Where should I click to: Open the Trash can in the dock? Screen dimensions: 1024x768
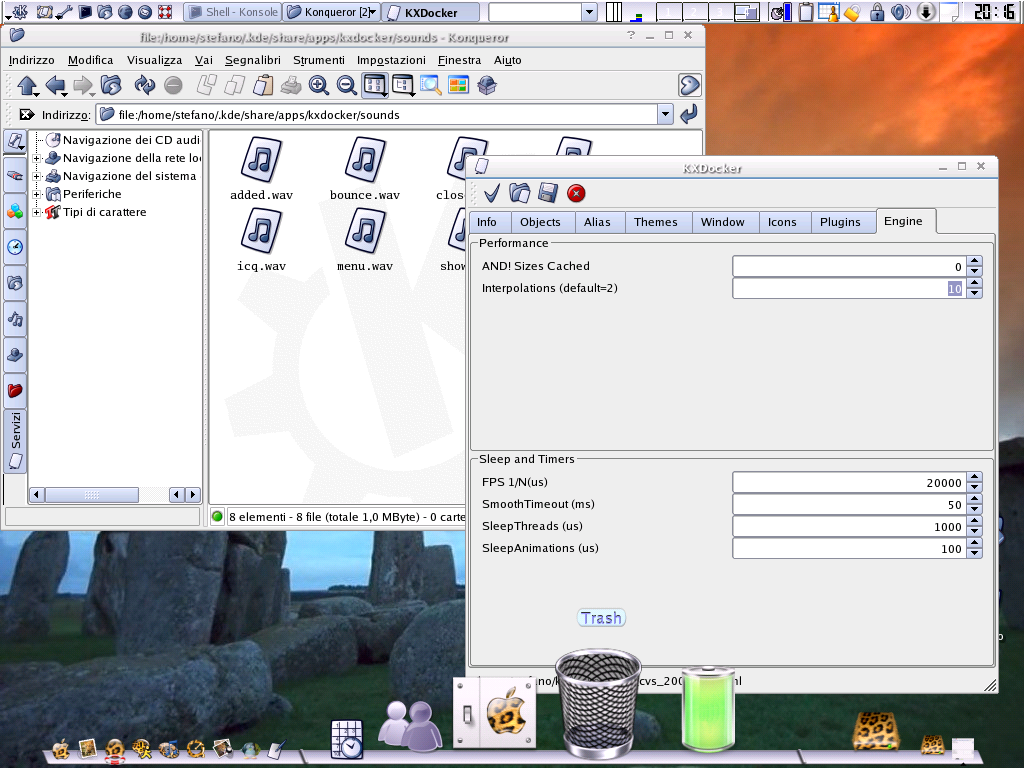coord(598,704)
